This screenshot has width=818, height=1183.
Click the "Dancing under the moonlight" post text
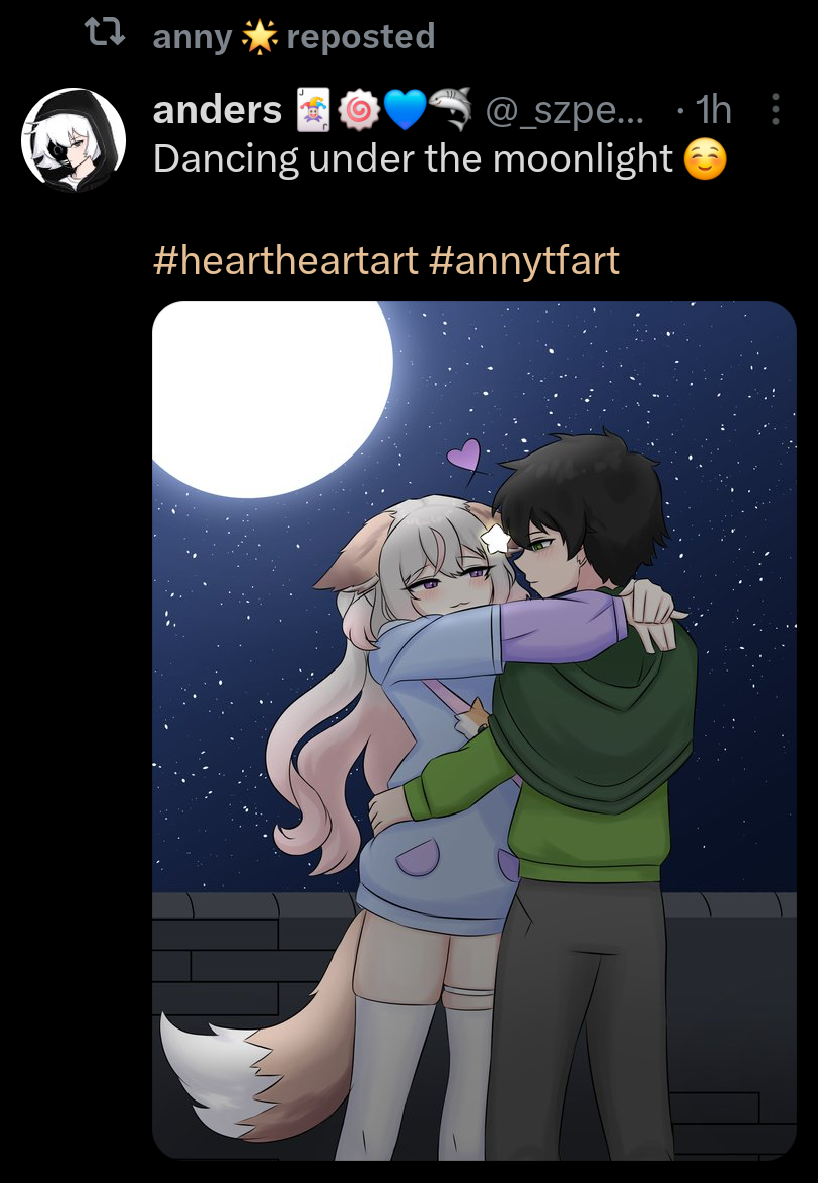pos(412,159)
